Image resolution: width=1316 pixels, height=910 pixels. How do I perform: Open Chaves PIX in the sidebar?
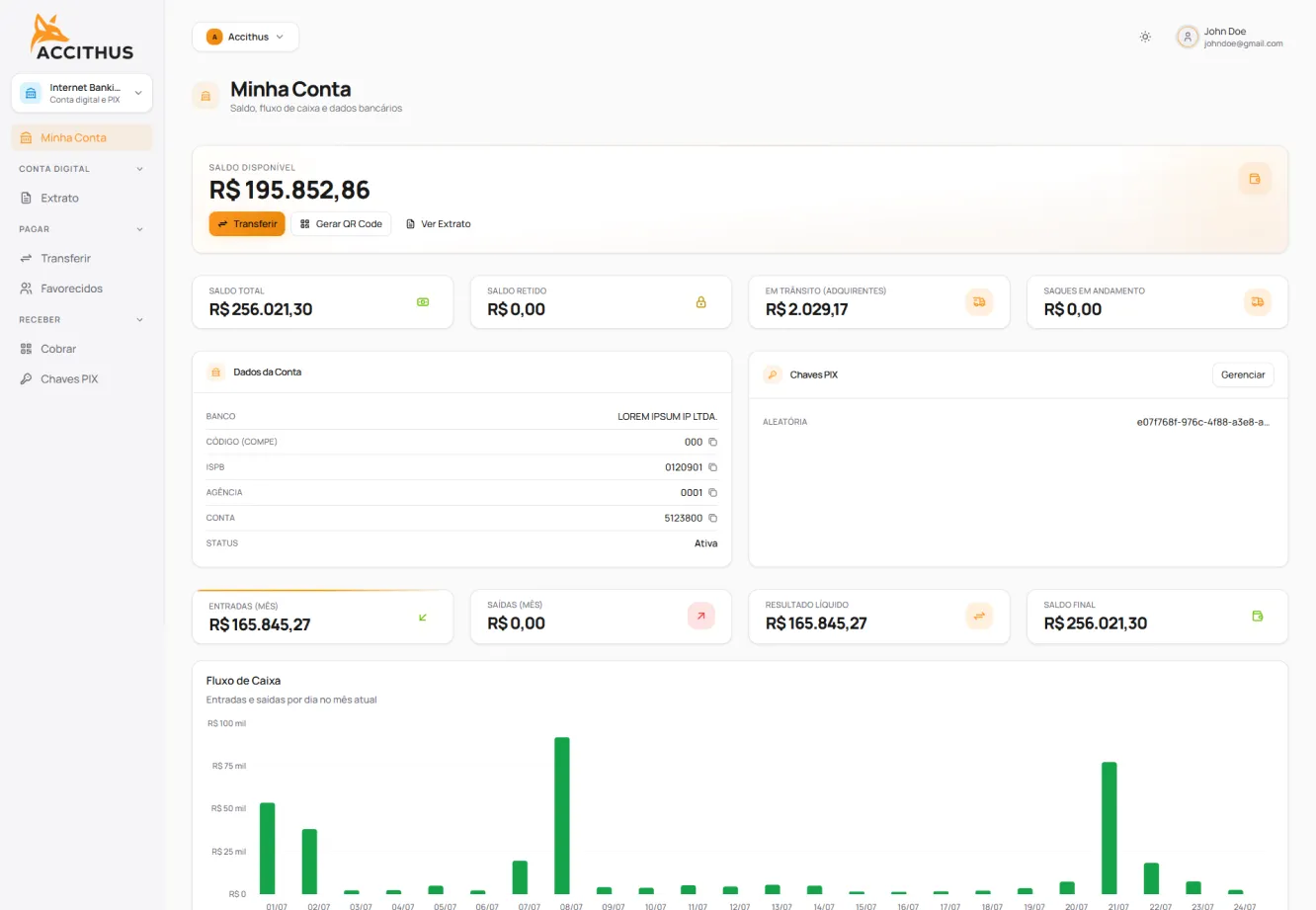click(x=82, y=379)
